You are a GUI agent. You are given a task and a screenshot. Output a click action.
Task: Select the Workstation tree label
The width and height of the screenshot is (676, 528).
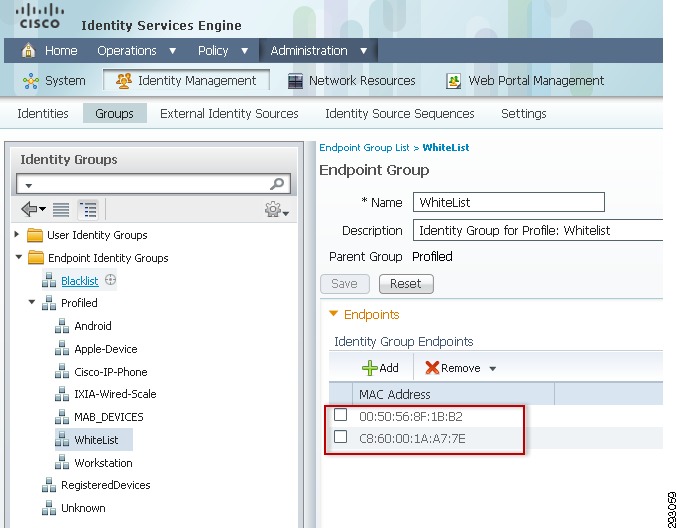coord(103,463)
